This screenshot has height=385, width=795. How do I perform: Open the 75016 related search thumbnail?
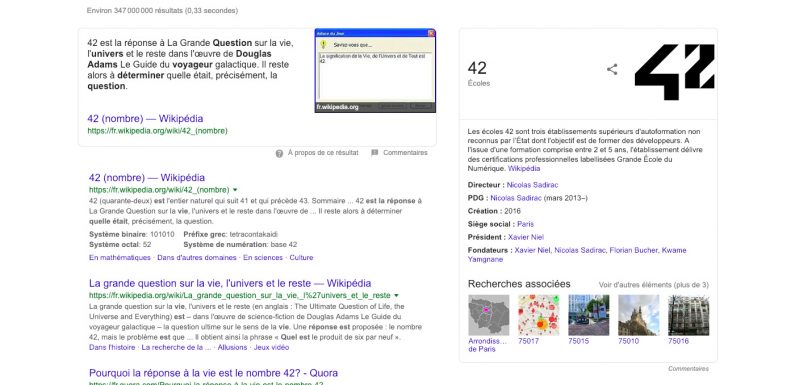click(689, 315)
